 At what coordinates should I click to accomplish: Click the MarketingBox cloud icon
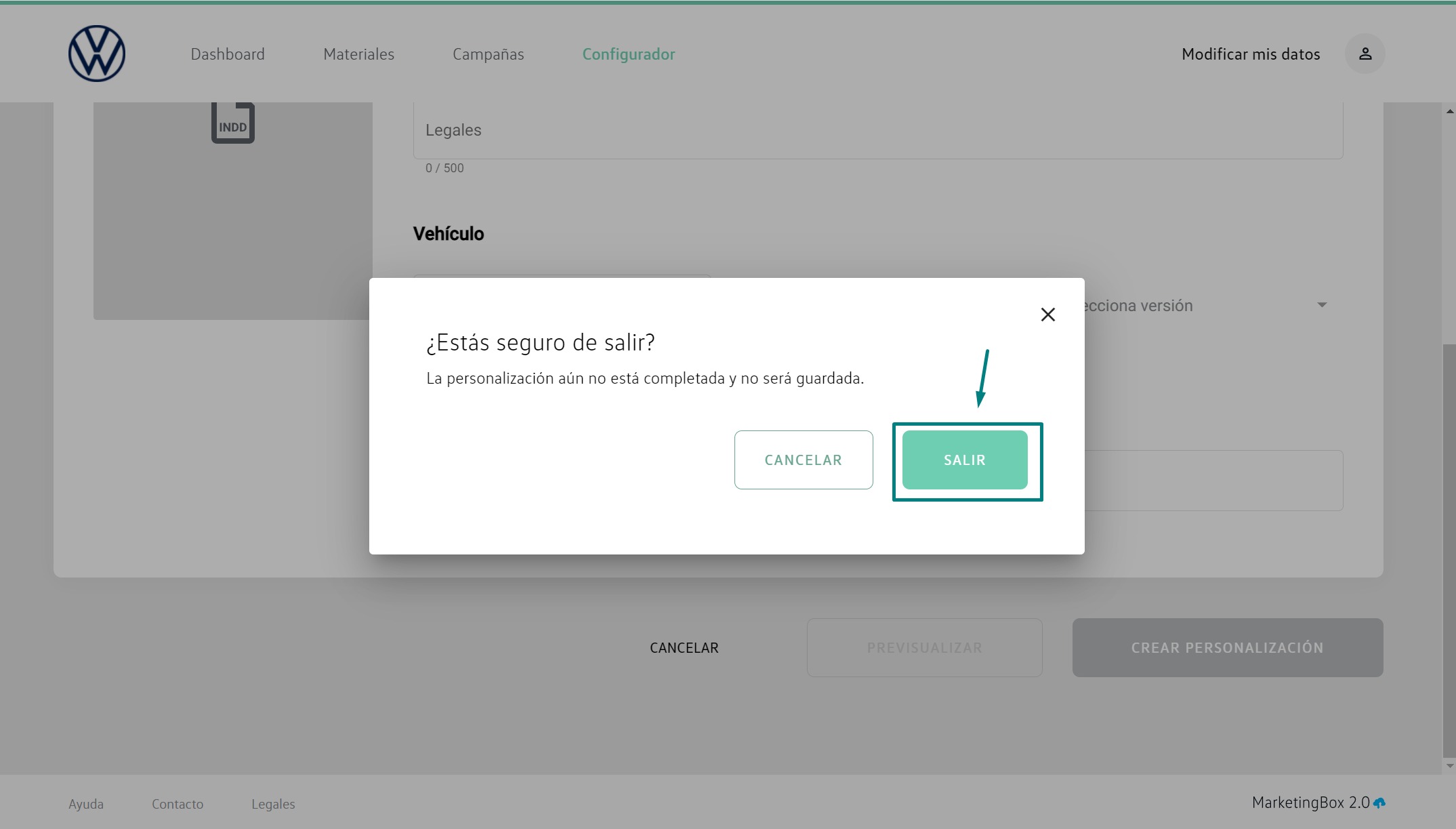1379,803
